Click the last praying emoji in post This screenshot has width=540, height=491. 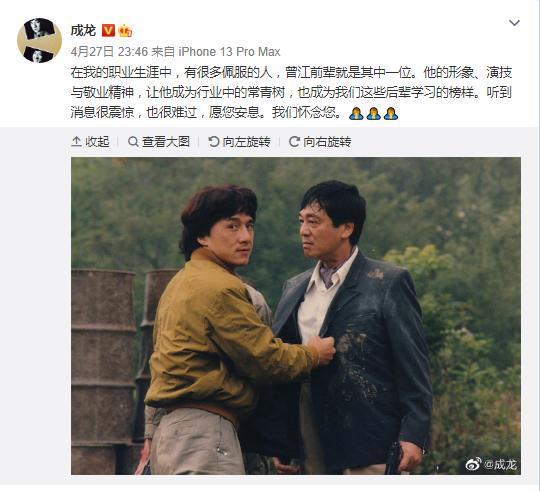[391, 113]
